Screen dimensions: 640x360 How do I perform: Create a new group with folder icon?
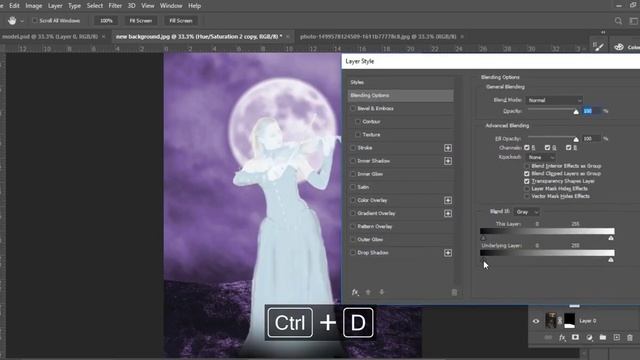[x=603, y=338]
